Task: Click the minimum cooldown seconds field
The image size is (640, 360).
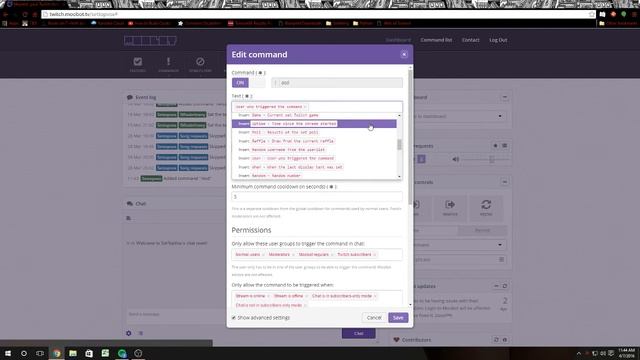Action: pos(317,197)
